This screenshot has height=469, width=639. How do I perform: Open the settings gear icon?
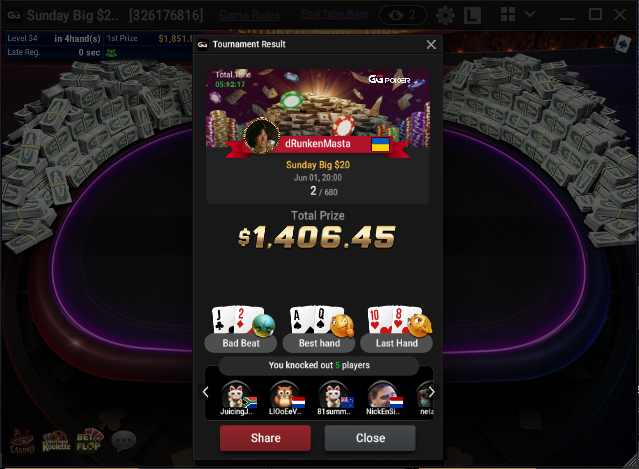445,15
